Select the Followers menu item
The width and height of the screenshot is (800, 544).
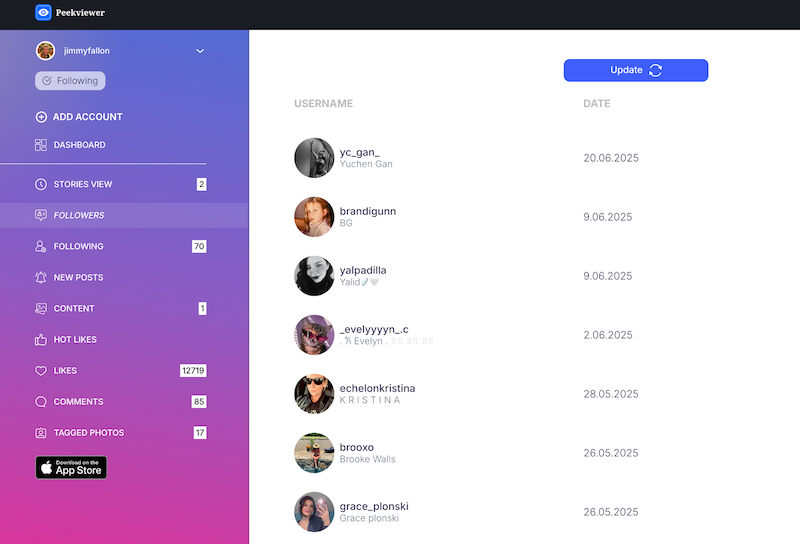[x=124, y=215]
